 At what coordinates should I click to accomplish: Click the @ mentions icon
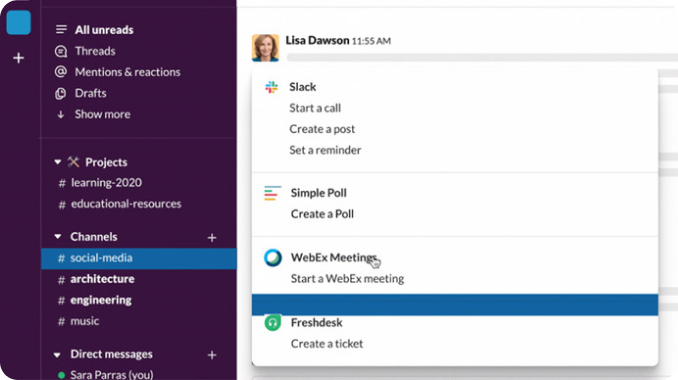click(61, 72)
